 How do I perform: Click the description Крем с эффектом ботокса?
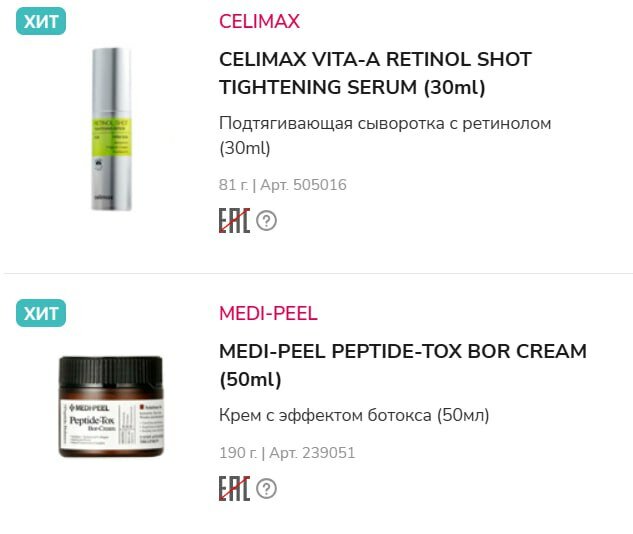[x=354, y=415]
